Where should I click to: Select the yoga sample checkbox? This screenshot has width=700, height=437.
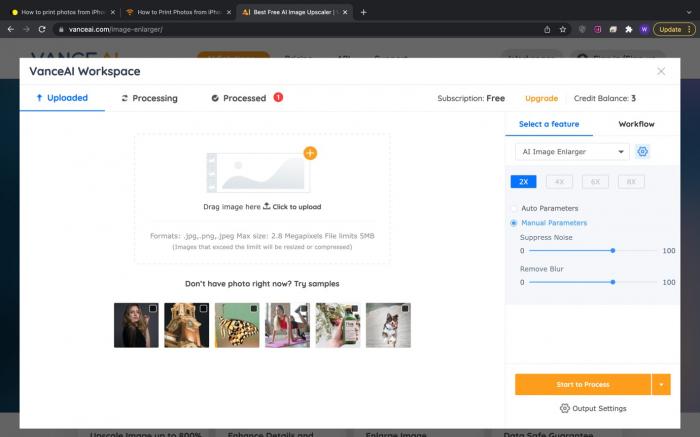304,308
